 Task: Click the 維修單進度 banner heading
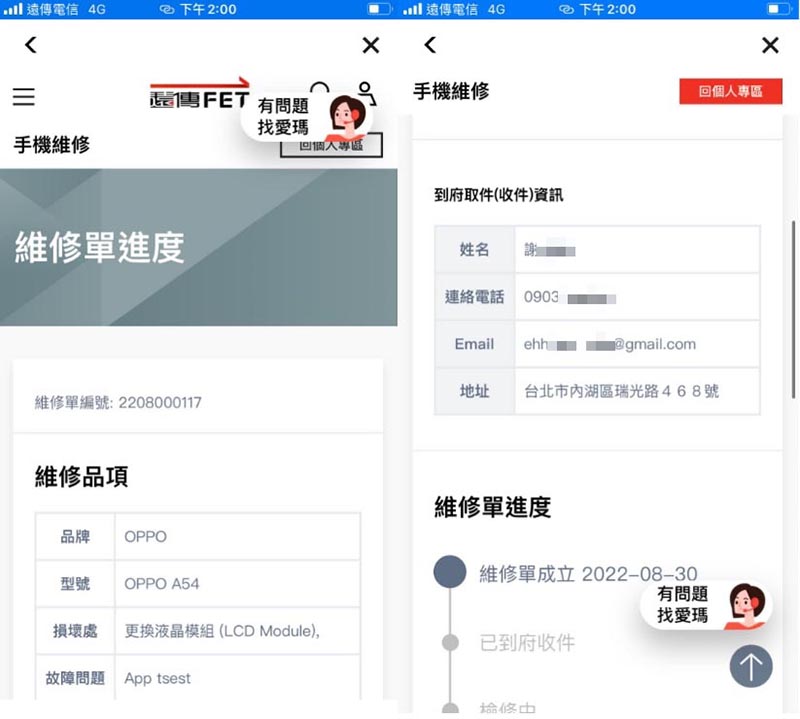(99, 247)
